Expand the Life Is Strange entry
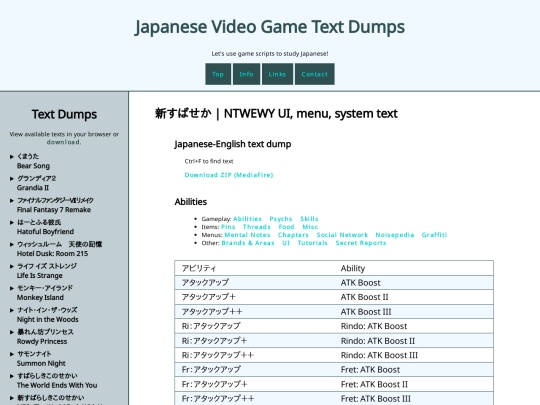This screenshot has height=405, width=540. point(12,267)
